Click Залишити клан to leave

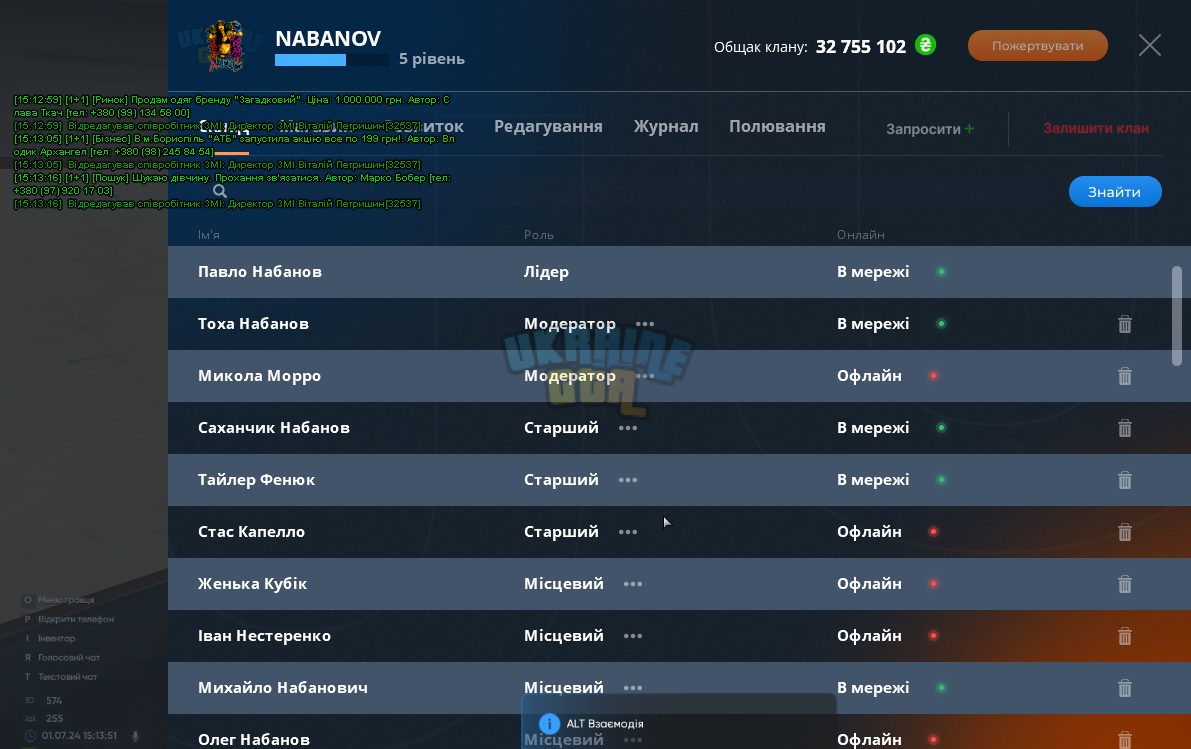(1095, 128)
